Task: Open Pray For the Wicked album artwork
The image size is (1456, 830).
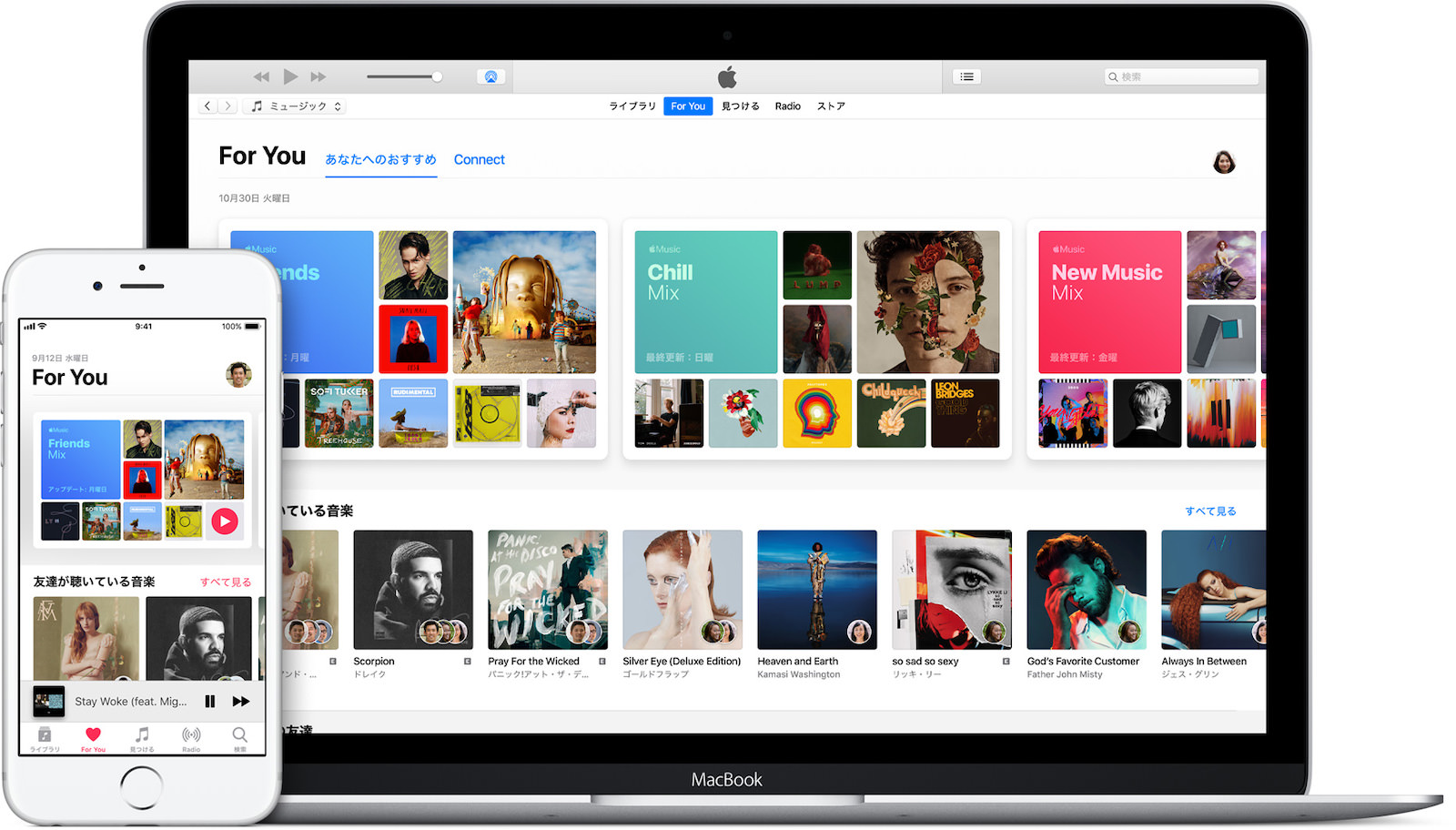Action: [548, 590]
